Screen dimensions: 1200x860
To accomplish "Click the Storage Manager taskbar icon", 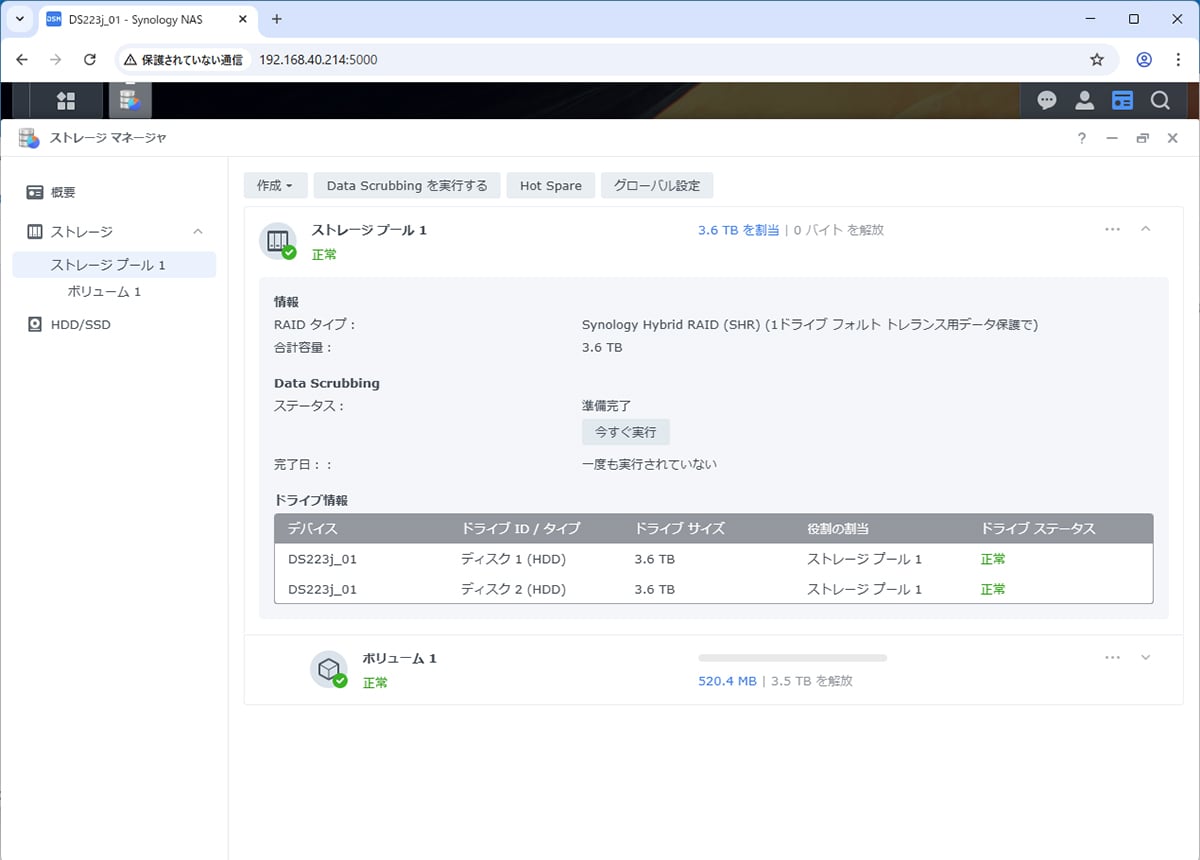I will pos(129,100).
